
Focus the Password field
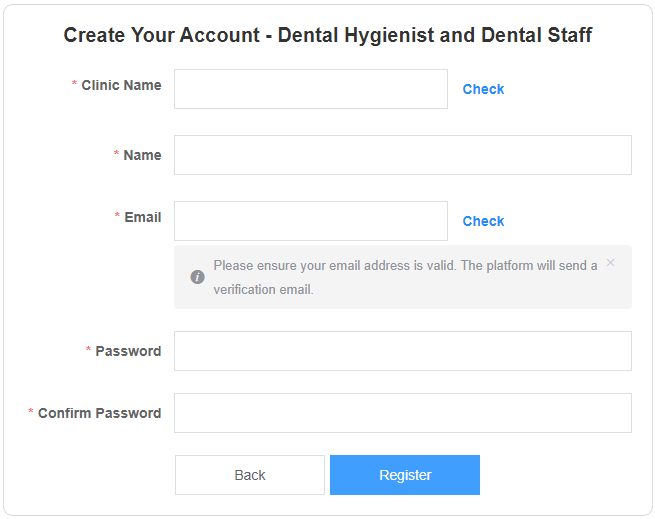(403, 351)
